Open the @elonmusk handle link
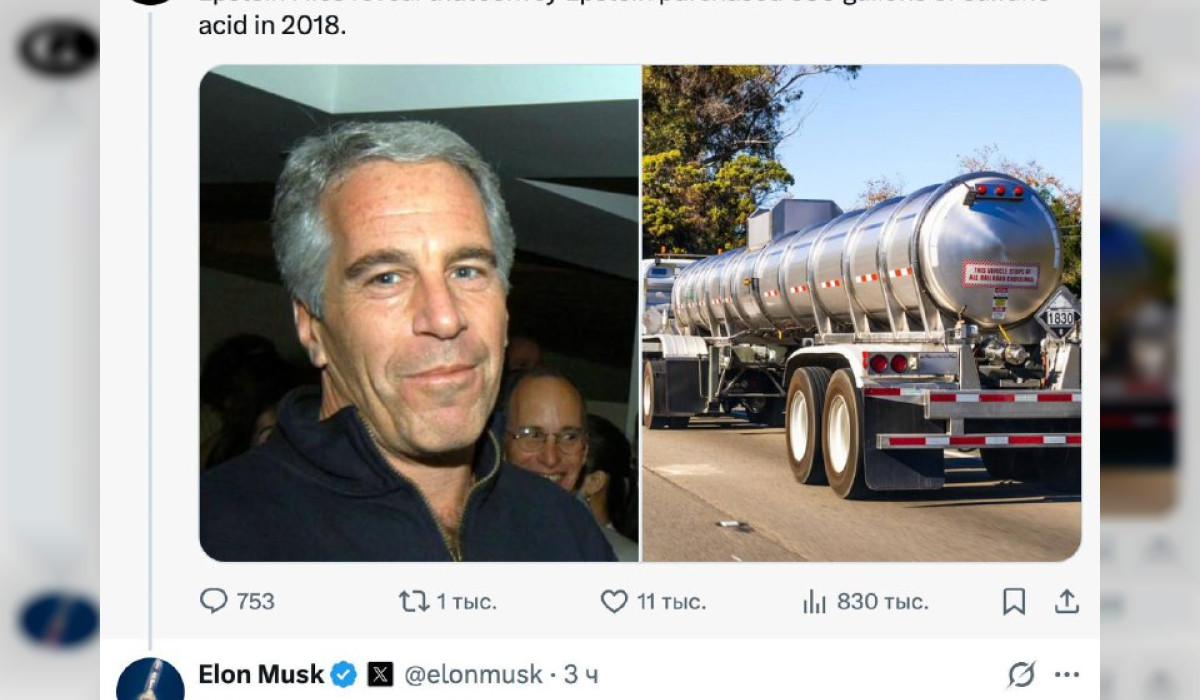This screenshot has height=700, width=1200. [x=473, y=675]
